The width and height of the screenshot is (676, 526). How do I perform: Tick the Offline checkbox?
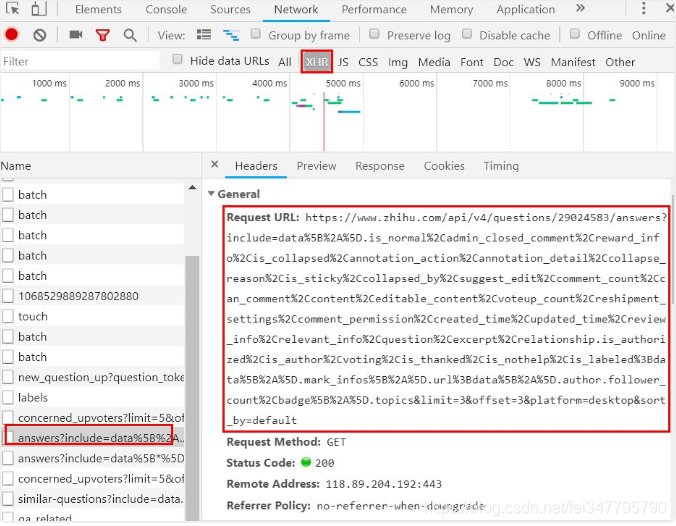coord(575,34)
